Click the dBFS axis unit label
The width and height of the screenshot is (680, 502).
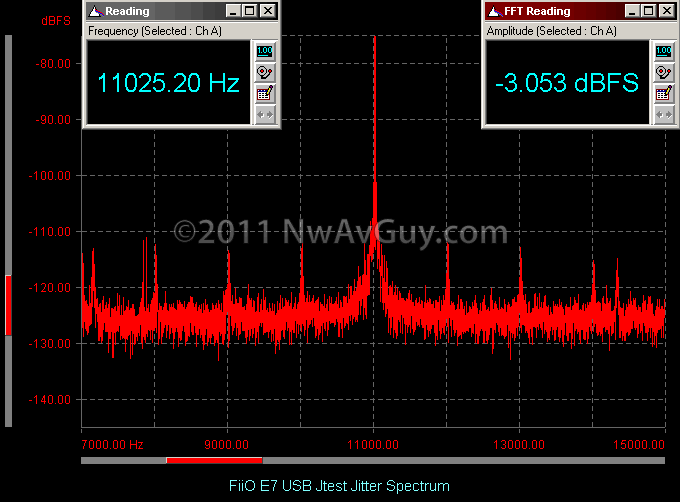click(56, 21)
